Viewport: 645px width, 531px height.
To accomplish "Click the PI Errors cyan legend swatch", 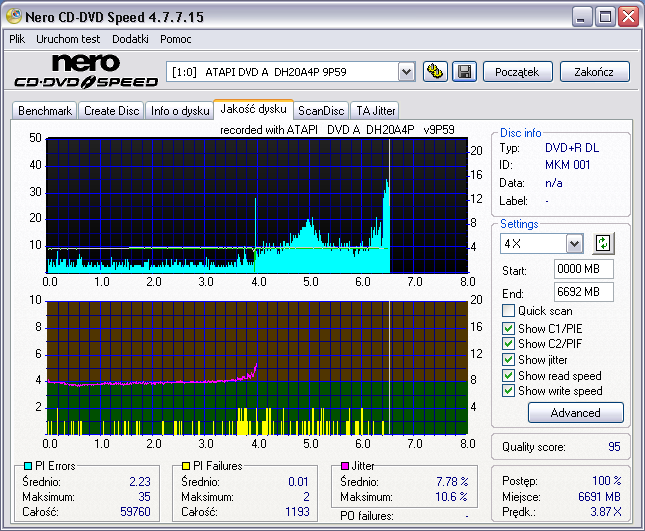I will (x=28, y=466).
